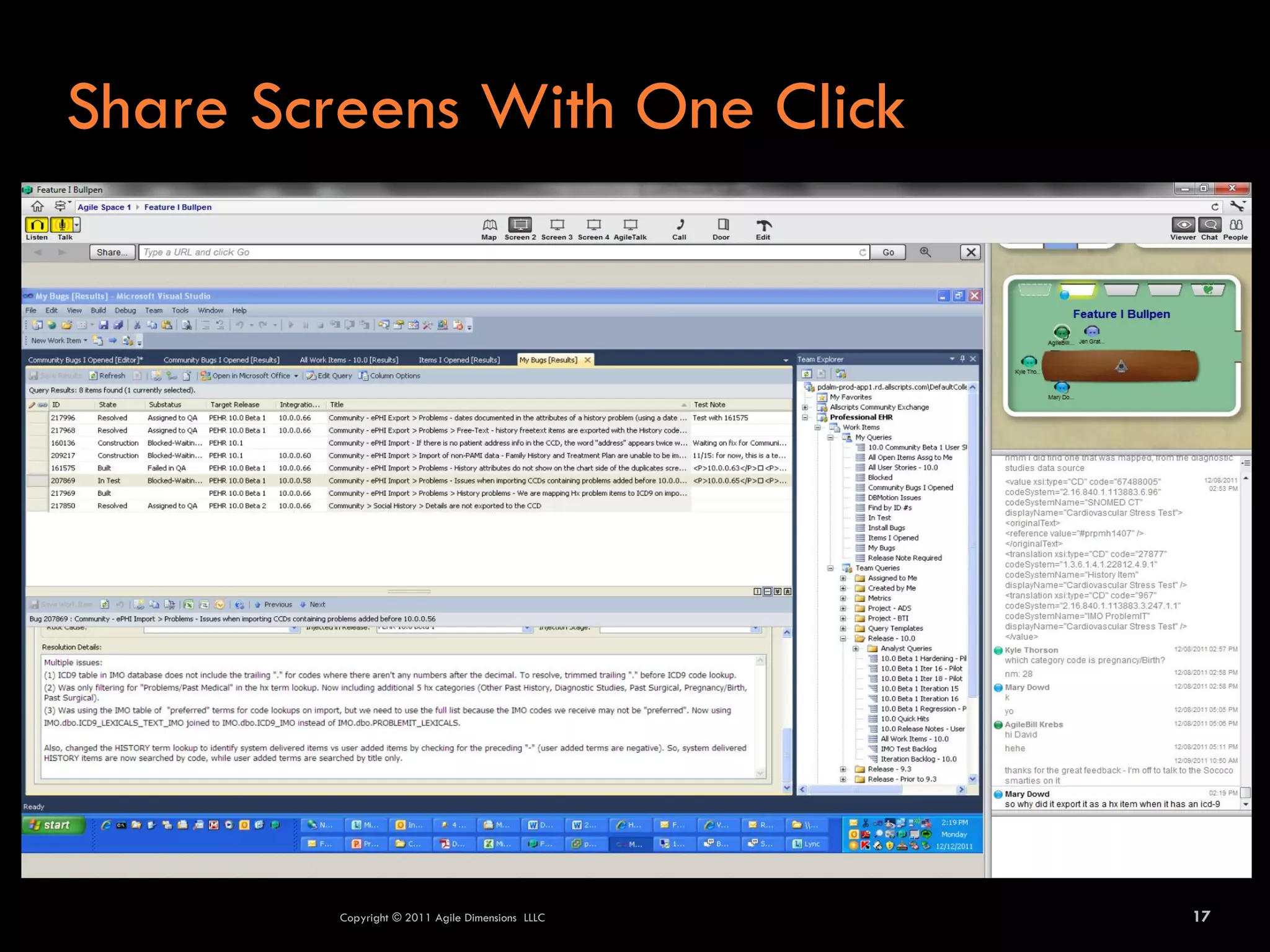Screen dimensions: 1270x952
Task: Click the Kyle Tho... avatar in Bullpen
Action: (1029, 363)
